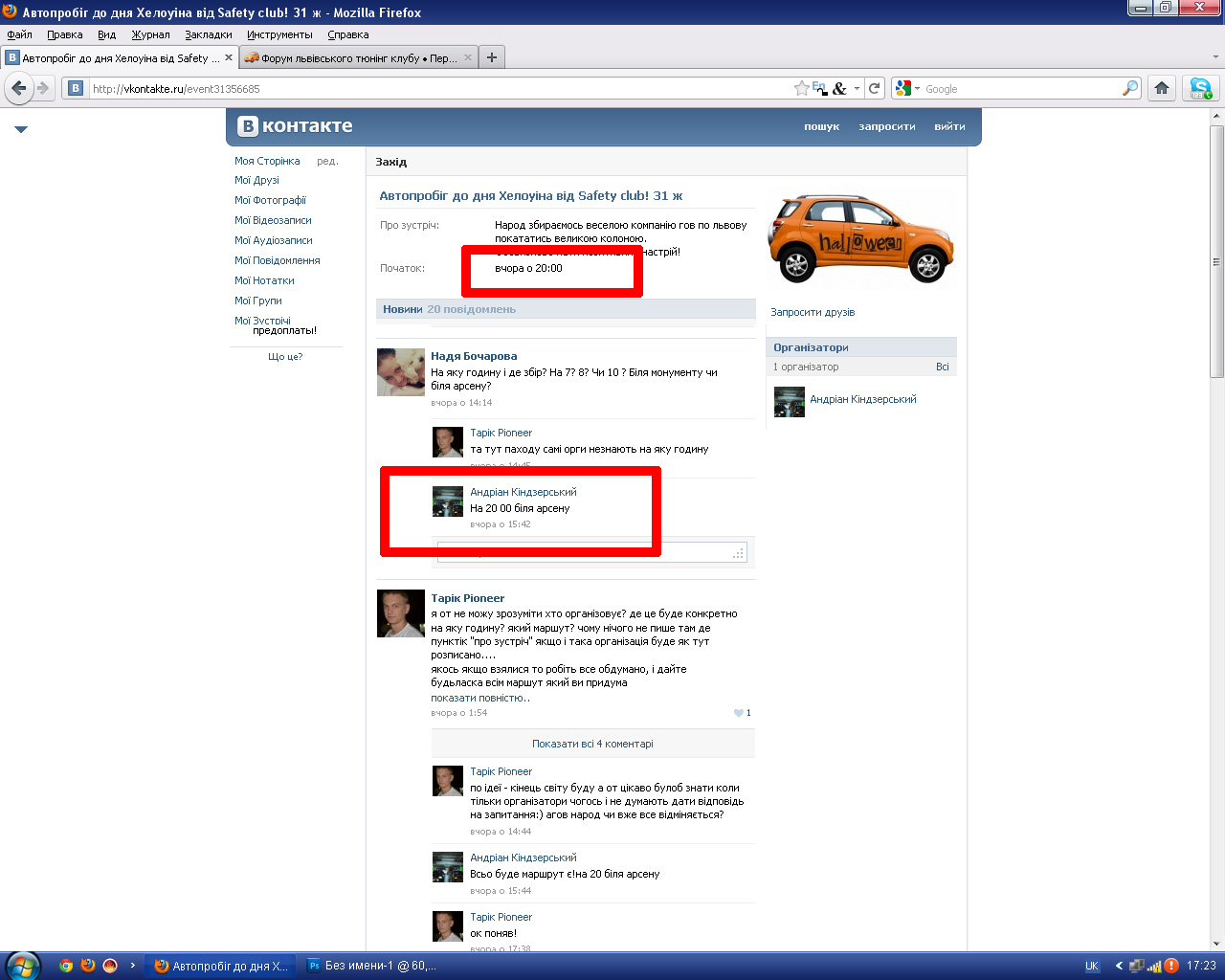The width and height of the screenshot is (1225, 980).
Task: Open the Firefox home page icon
Action: coord(1162,88)
